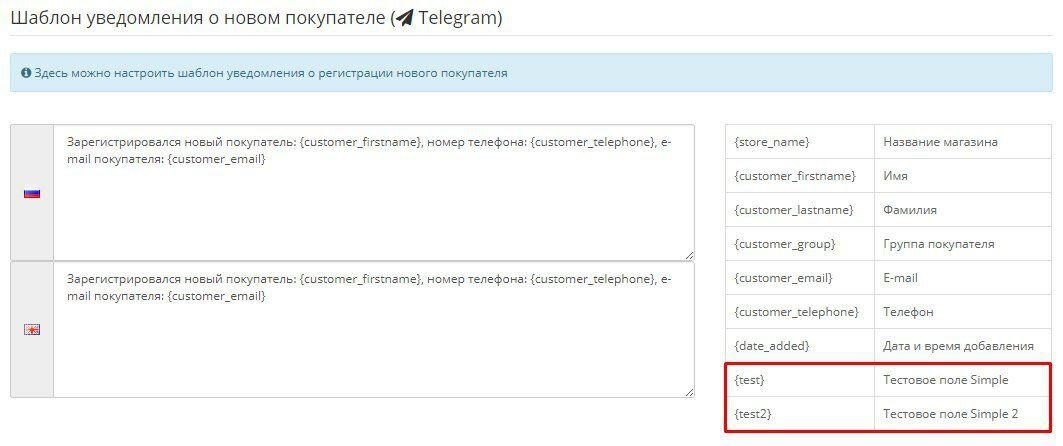Grab resize handle of the upper template textarea
Image resolution: width=1063 pixels, height=446 pixels.
688,255
